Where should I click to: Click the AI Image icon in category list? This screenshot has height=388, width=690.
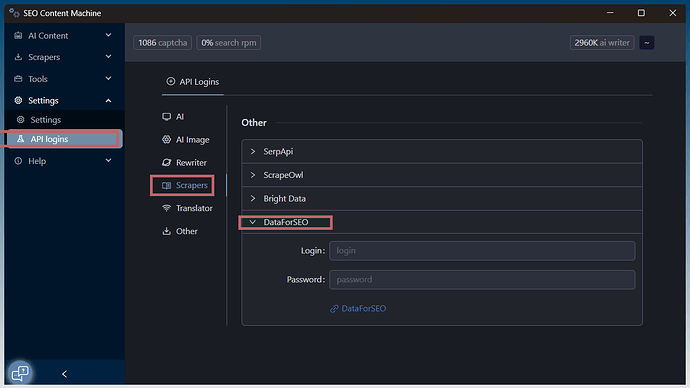coord(166,139)
